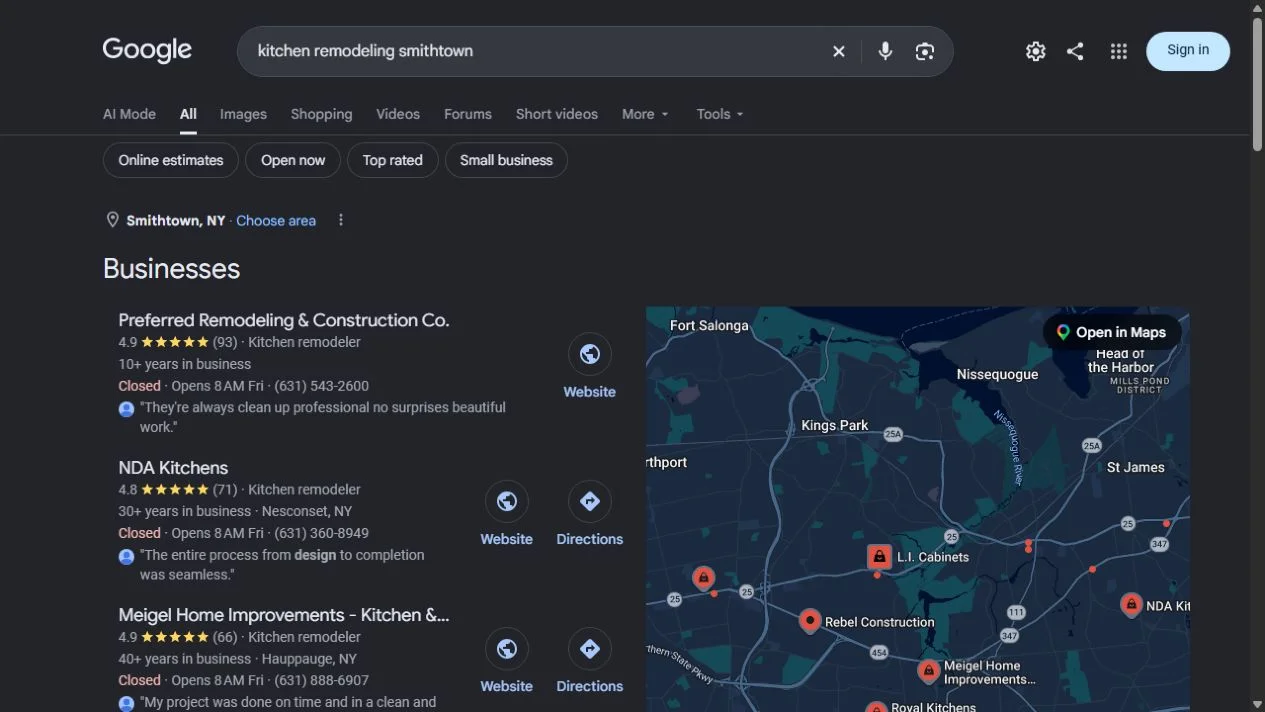The image size is (1265, 712).
Task: Select the All results tab
Action: tap(188, 114)
